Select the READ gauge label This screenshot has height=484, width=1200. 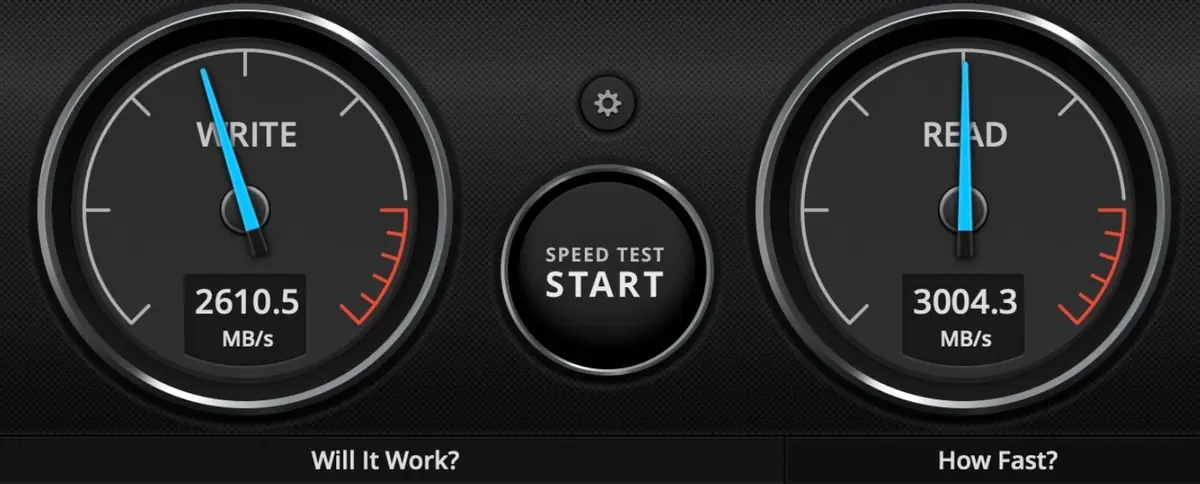[x=964, y=134]
